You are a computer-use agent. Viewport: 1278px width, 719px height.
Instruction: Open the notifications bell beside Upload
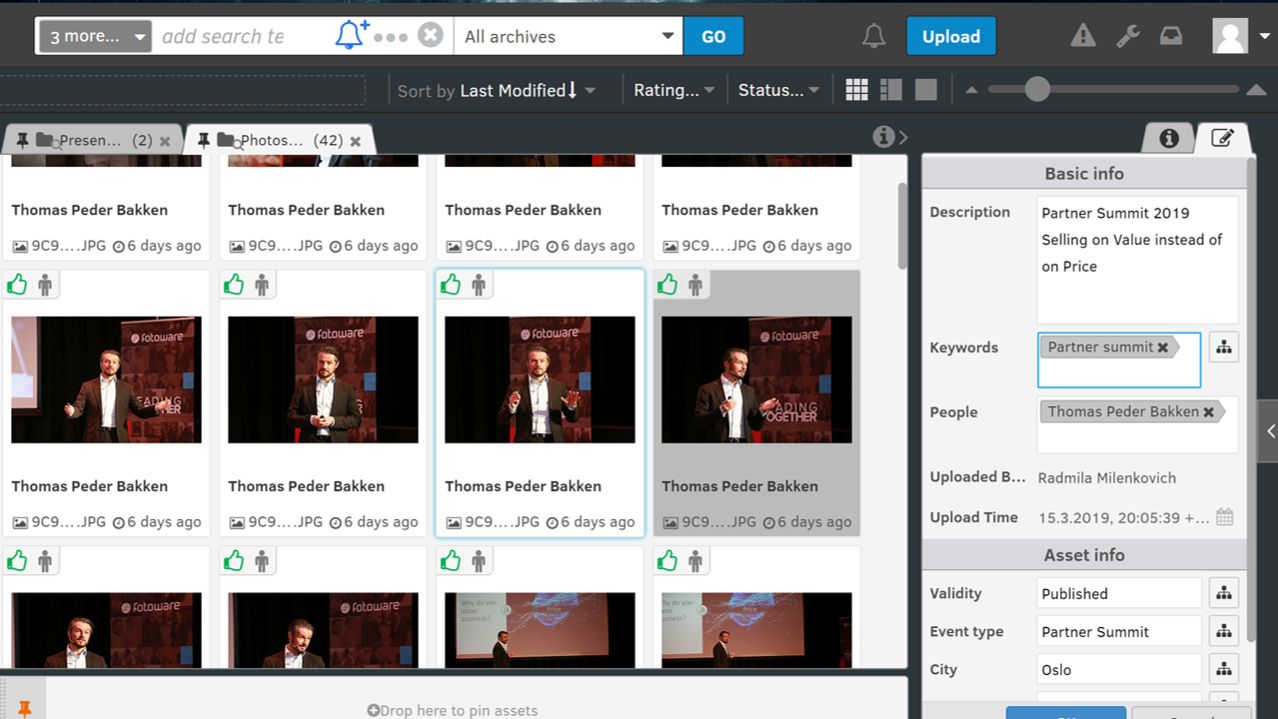pyautogui.click(x=873, y=36)
